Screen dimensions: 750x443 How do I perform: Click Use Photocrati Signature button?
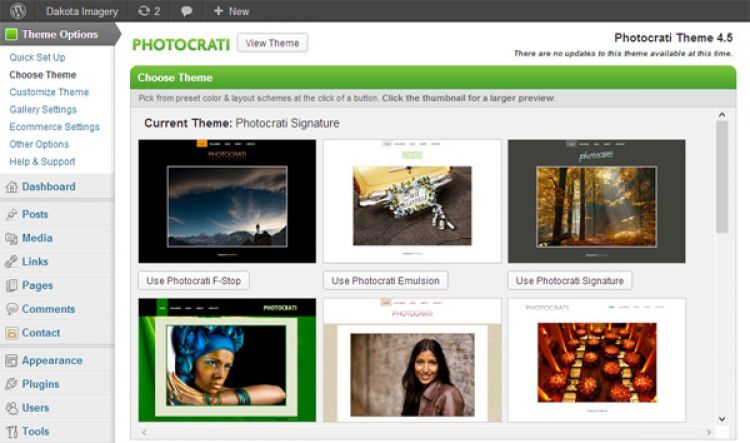coord(570,281)
